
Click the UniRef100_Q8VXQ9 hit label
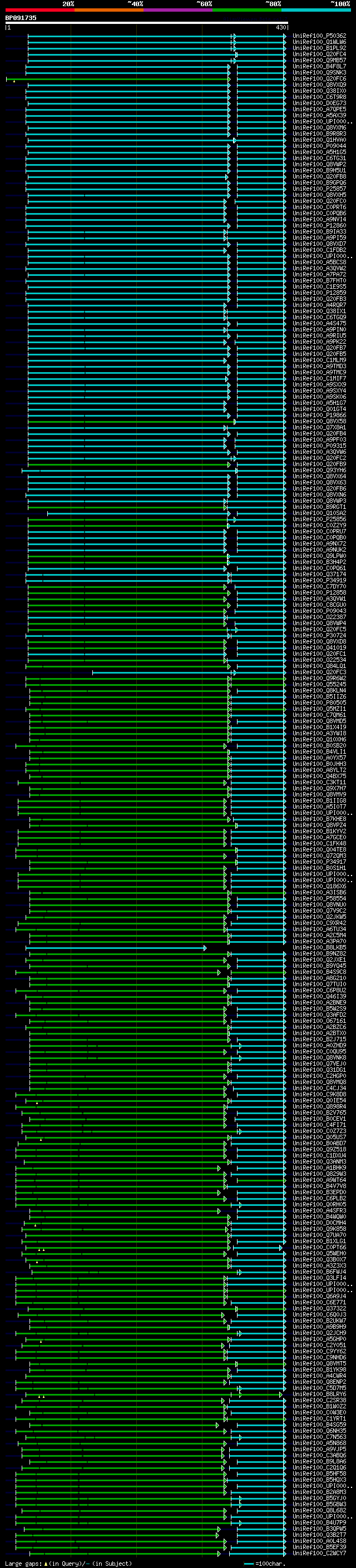[x=319, y=85]
